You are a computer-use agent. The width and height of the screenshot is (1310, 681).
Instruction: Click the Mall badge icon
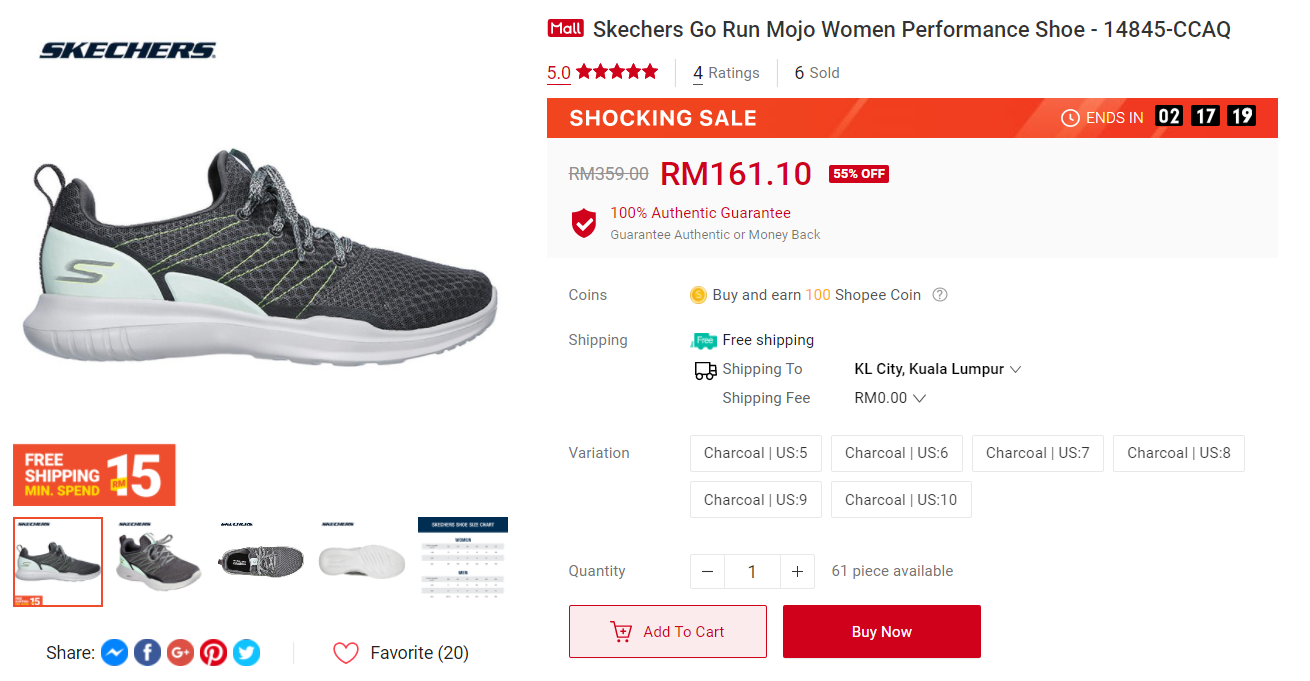coord(565,29)
